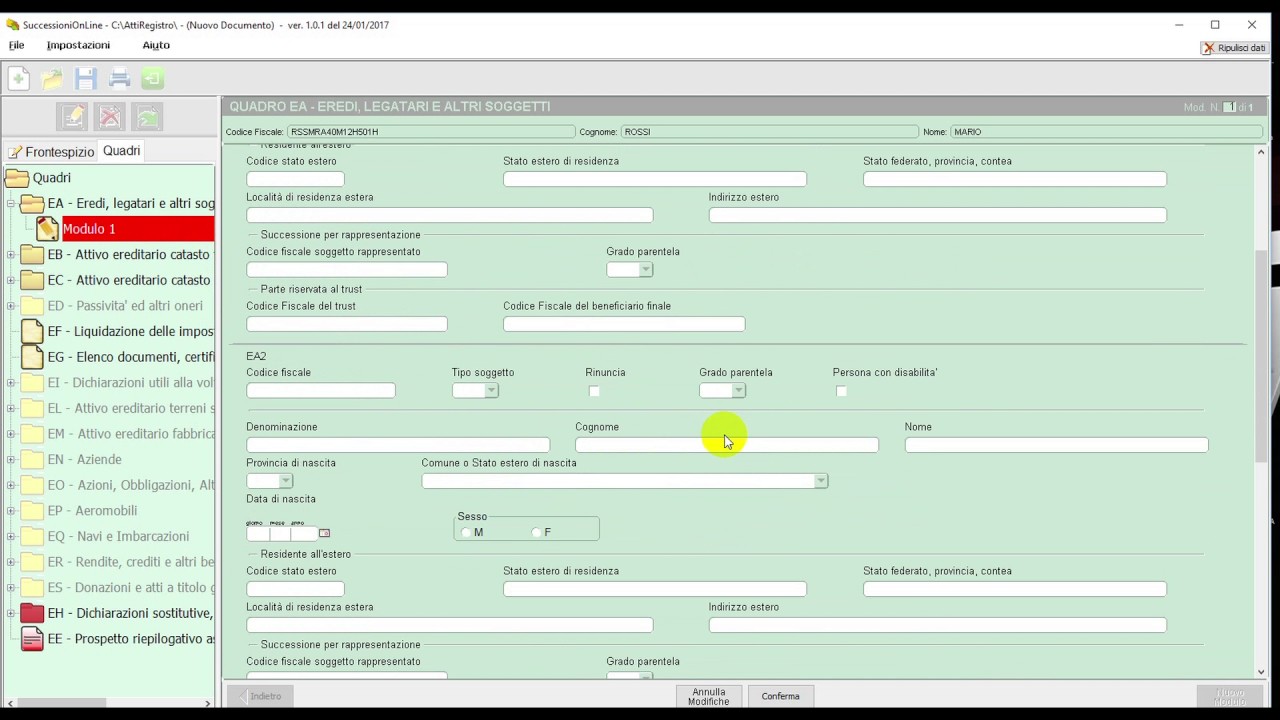The image size is (1280, 720).
Task: Open the Comune o Stato estero di nascita dropdown
Action: (820, 481)
